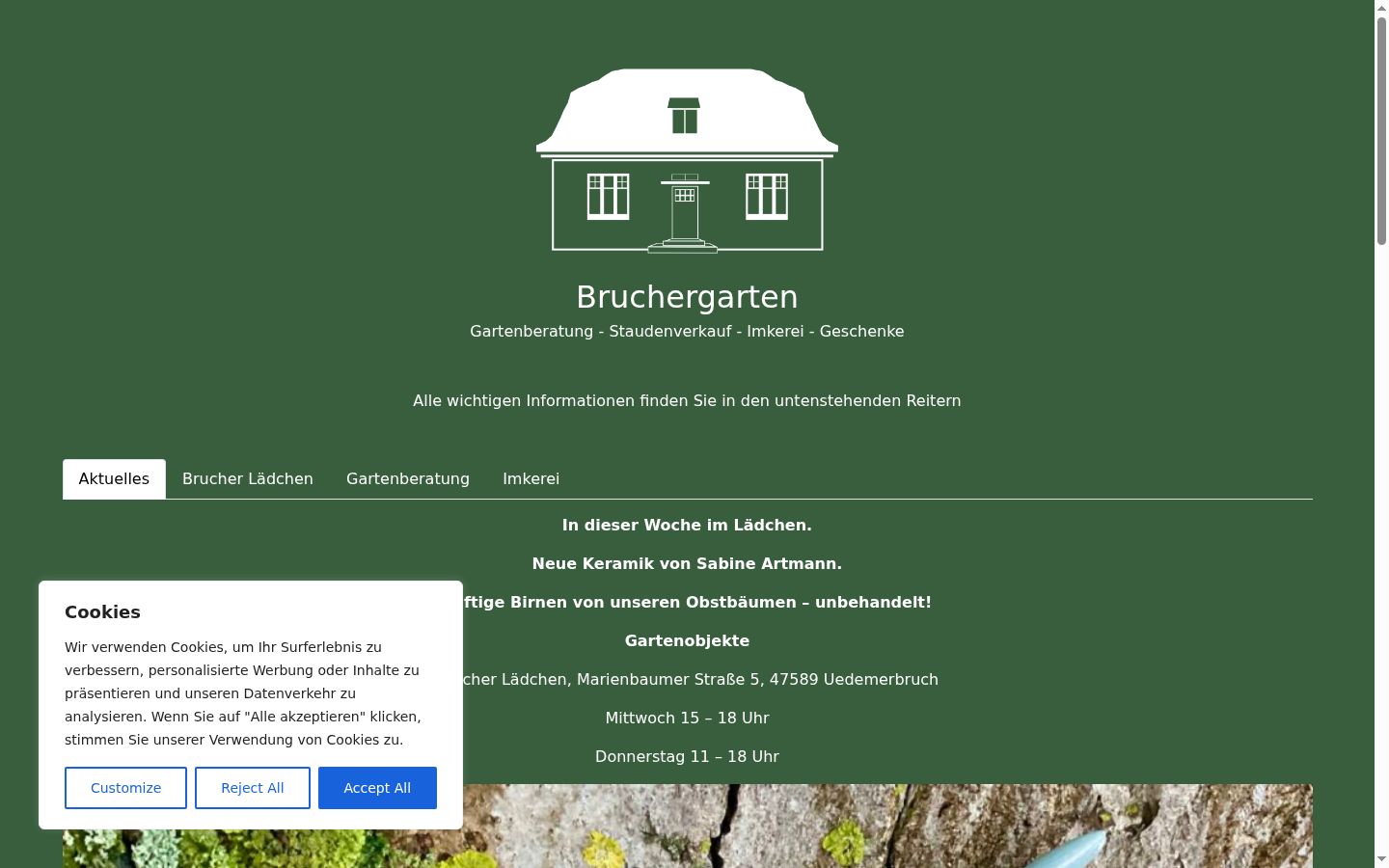1389x868 pixels.
Task: Click the scrollbar down arrow
Action: point(1381,859)
